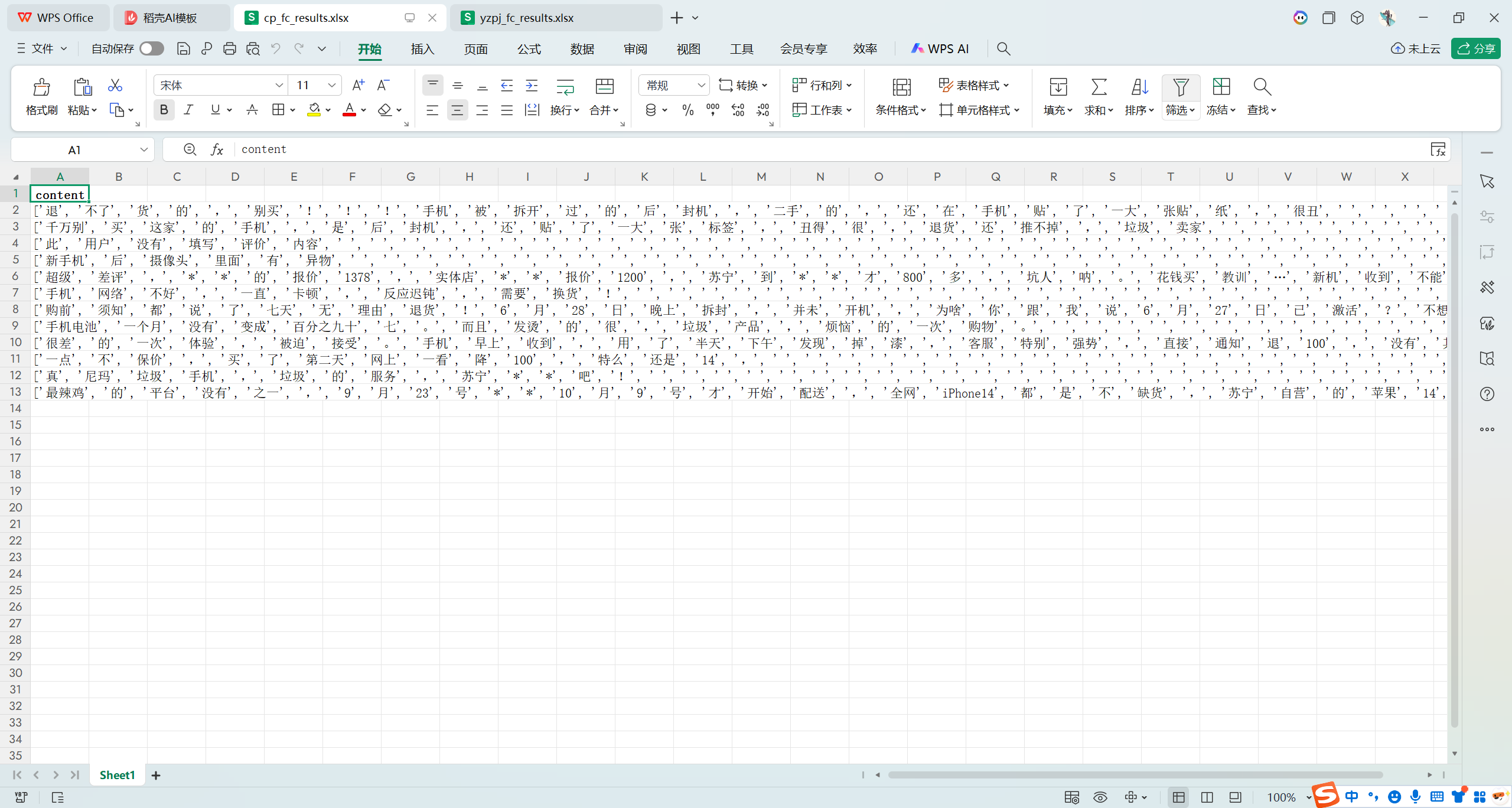Click the Find (查找) magnifier icon
The image size is (1512, 808).
[x=1262, y=87]
